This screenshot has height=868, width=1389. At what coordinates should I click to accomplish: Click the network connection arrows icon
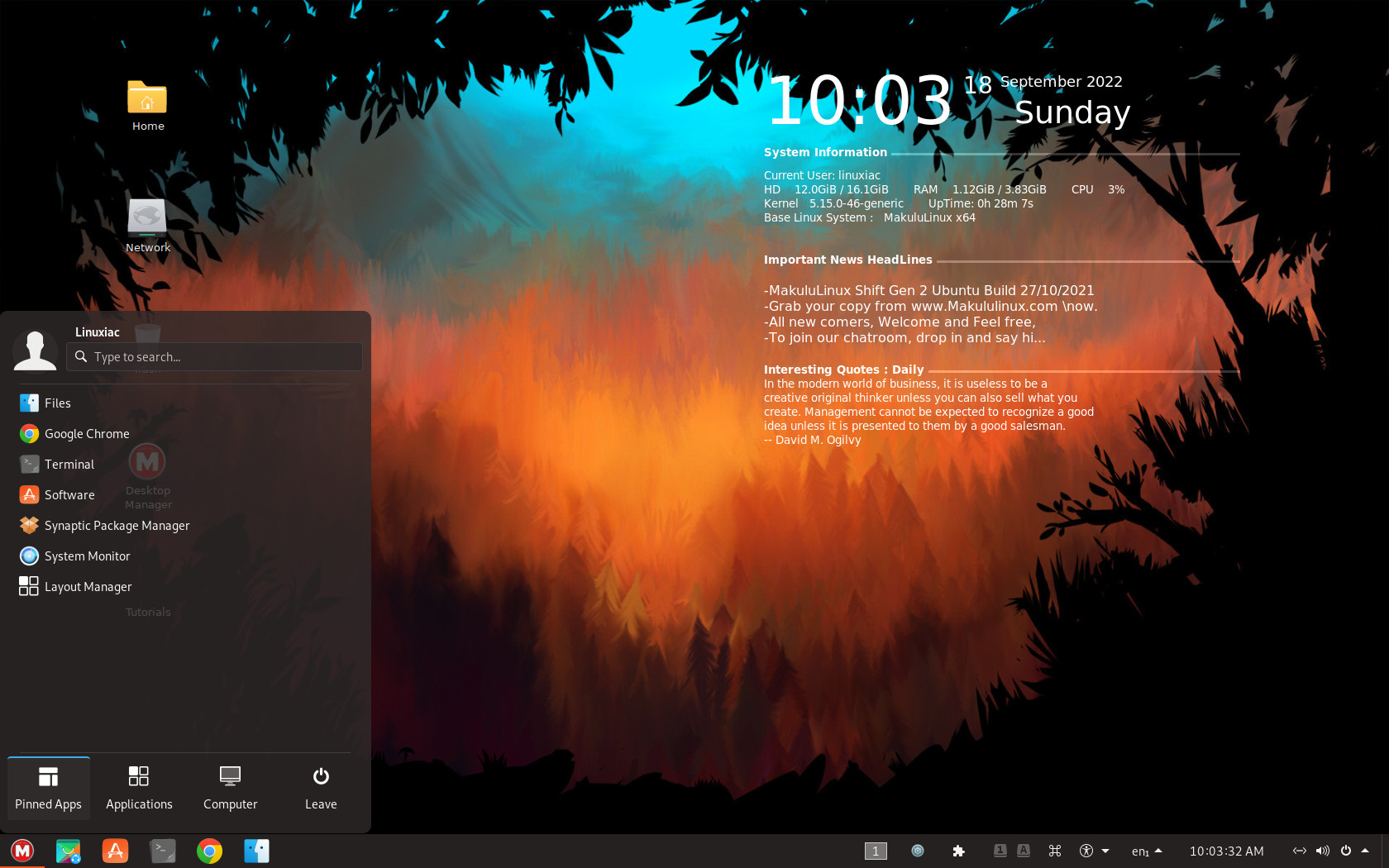click(1300, 851)
